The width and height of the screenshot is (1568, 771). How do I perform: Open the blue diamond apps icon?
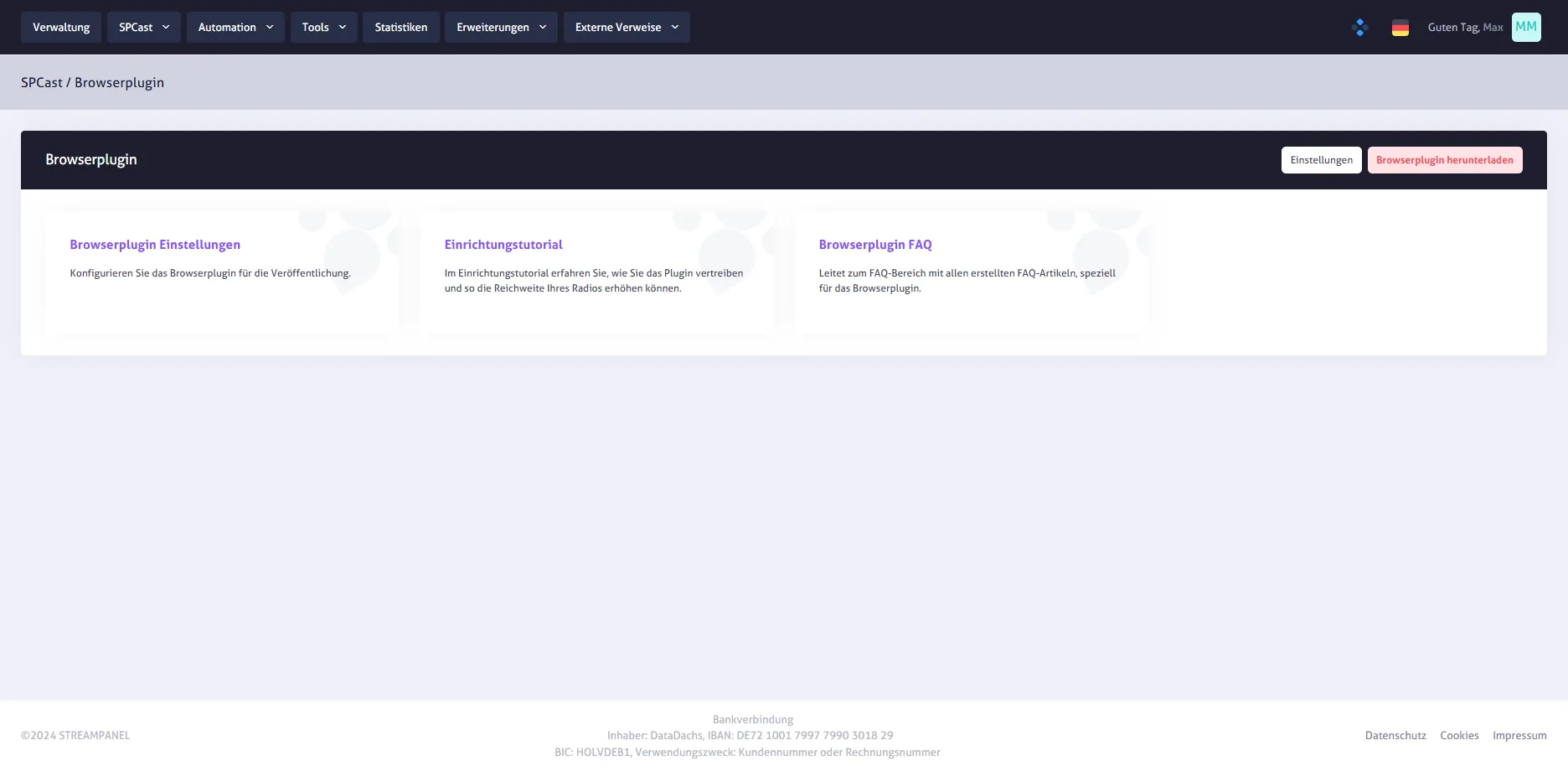click(x=1360, y=28)
